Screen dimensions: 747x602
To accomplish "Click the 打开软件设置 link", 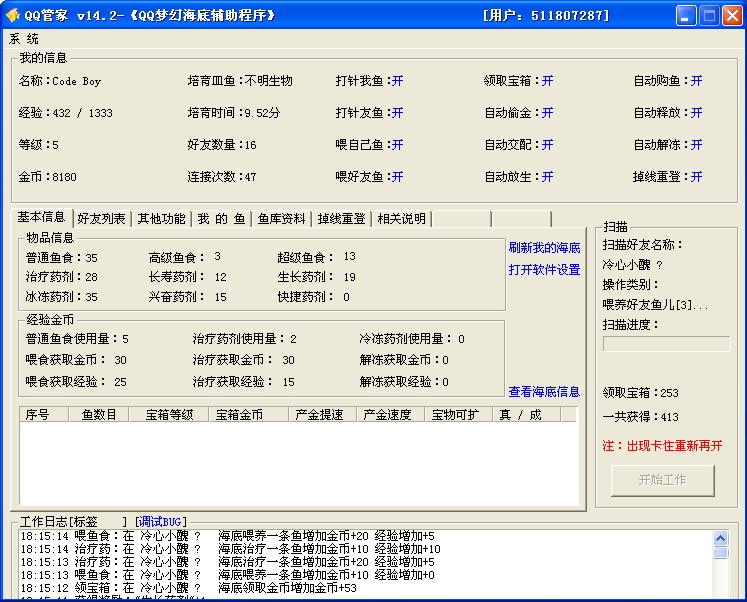I will [x=543, y=270].
